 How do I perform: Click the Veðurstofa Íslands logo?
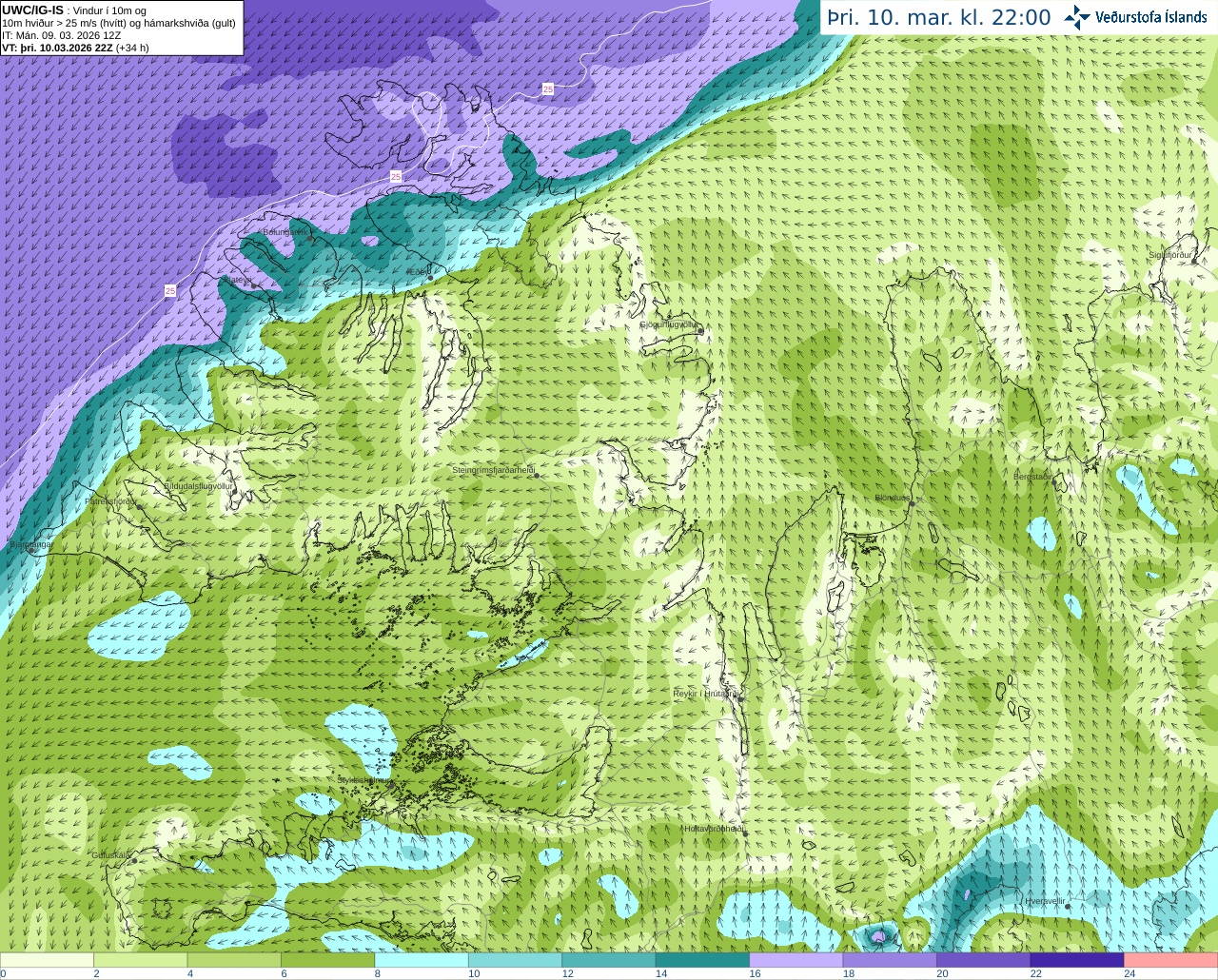(x=1077, y=17)
